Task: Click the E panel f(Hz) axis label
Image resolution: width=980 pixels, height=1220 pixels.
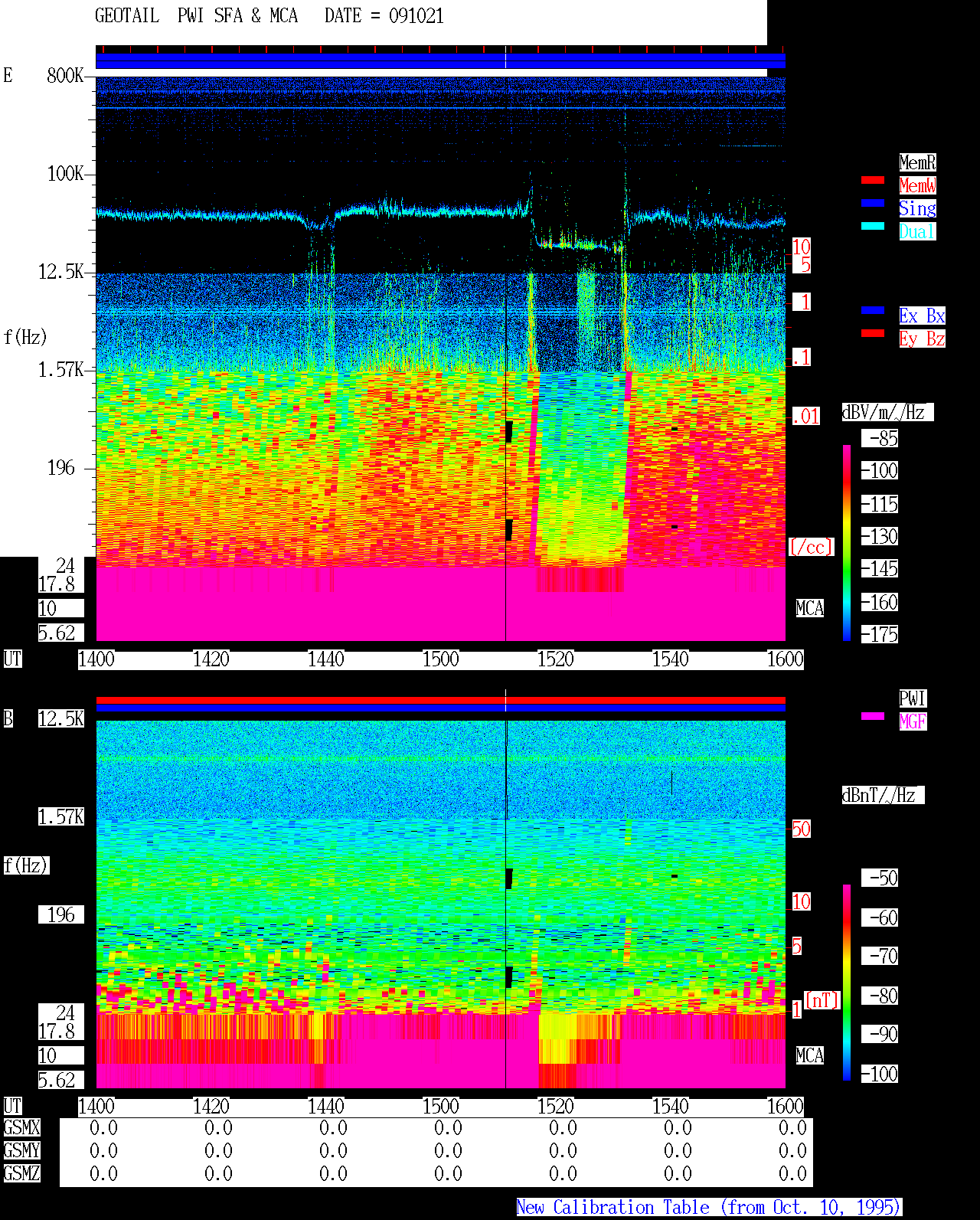Action: [x=25, y=337]
